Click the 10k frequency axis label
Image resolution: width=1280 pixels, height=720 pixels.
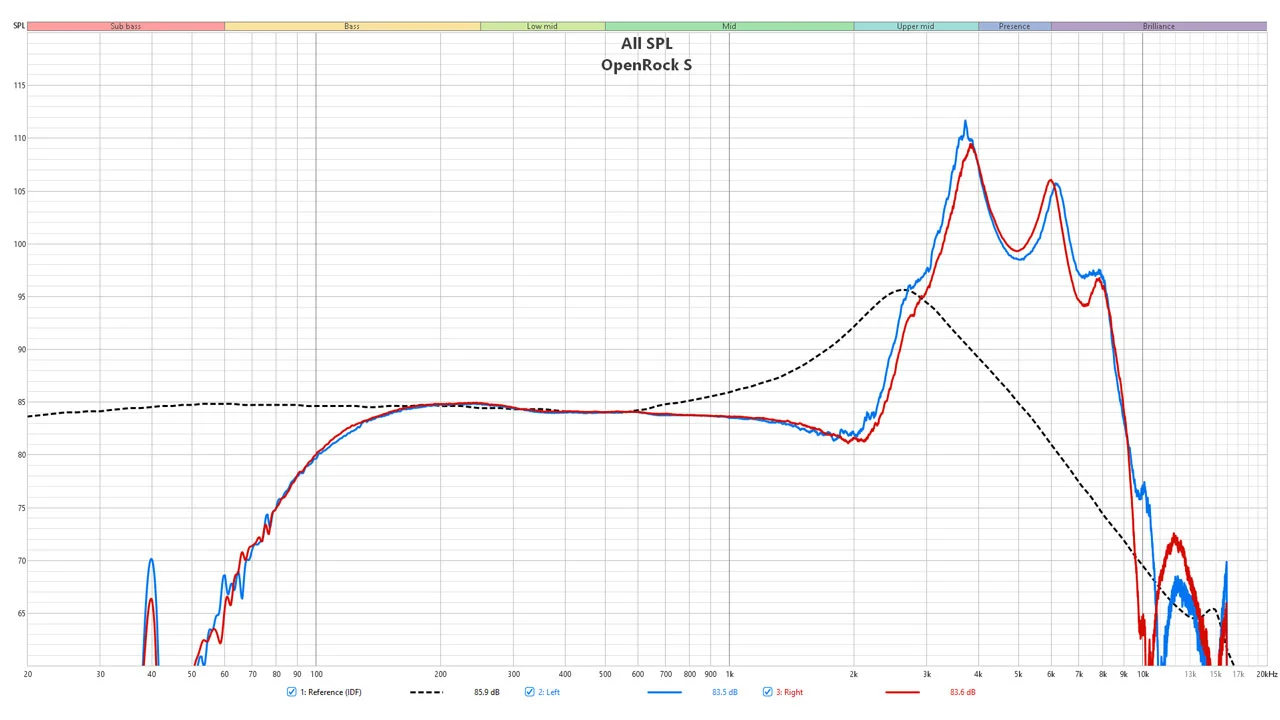click(1143, 675)
